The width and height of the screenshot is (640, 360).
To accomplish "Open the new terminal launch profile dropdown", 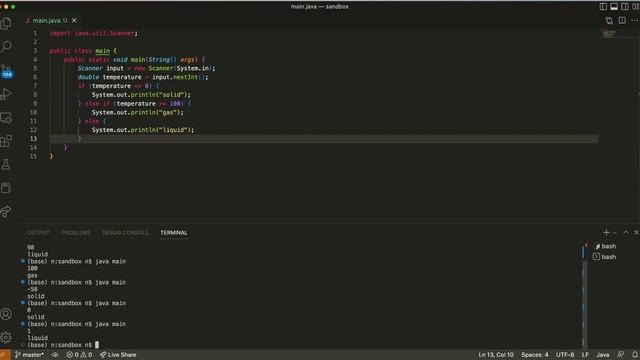I will 615,233.
